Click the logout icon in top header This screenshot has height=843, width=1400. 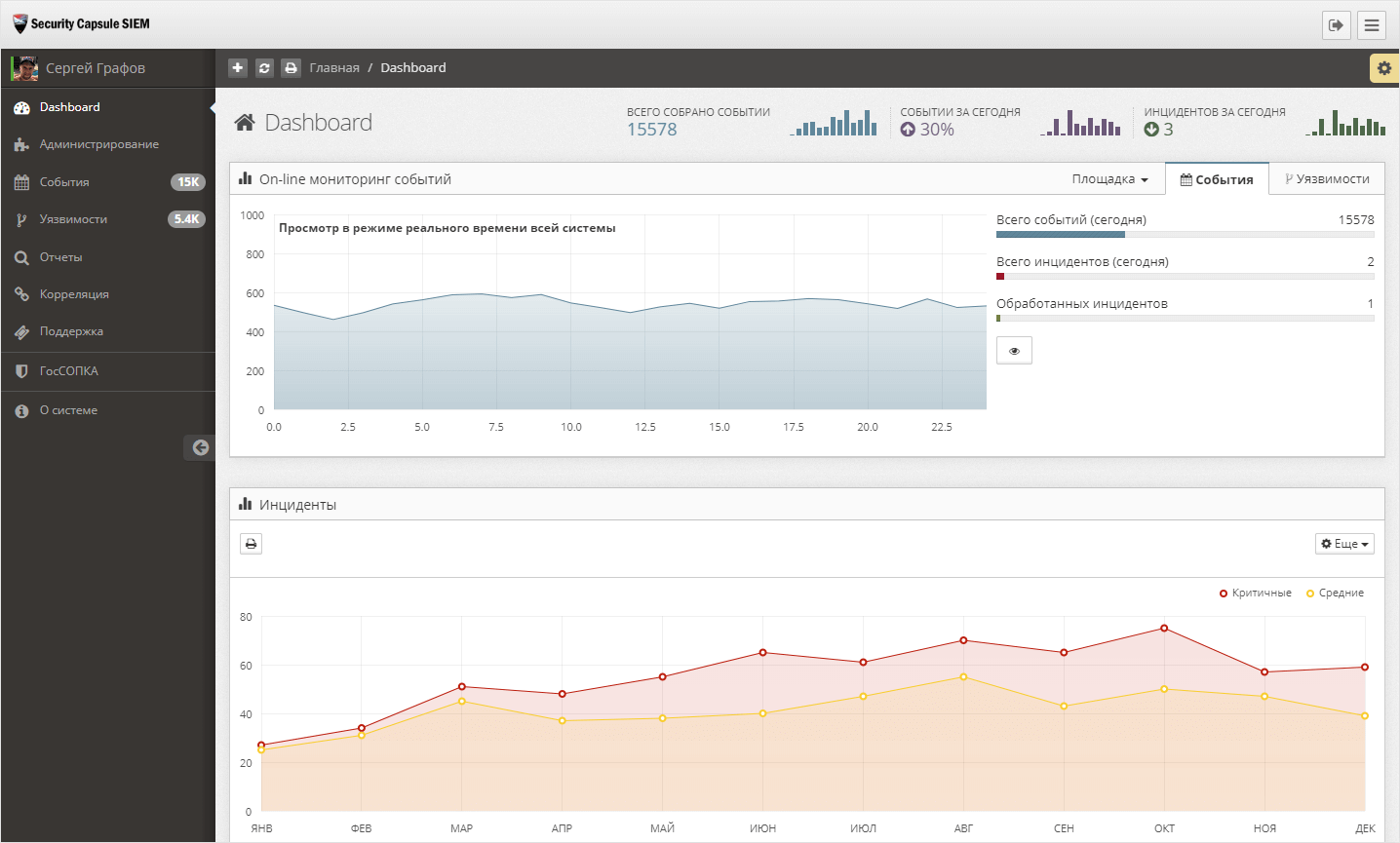[x=1336, y=25]
